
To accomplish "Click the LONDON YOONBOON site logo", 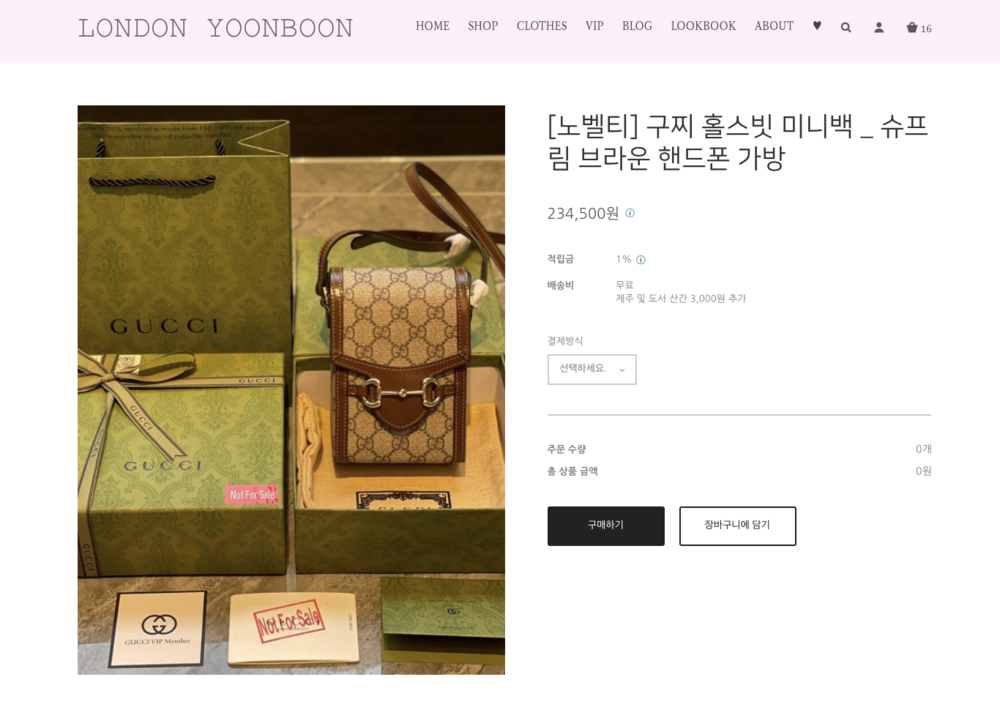I will point(216,28).
